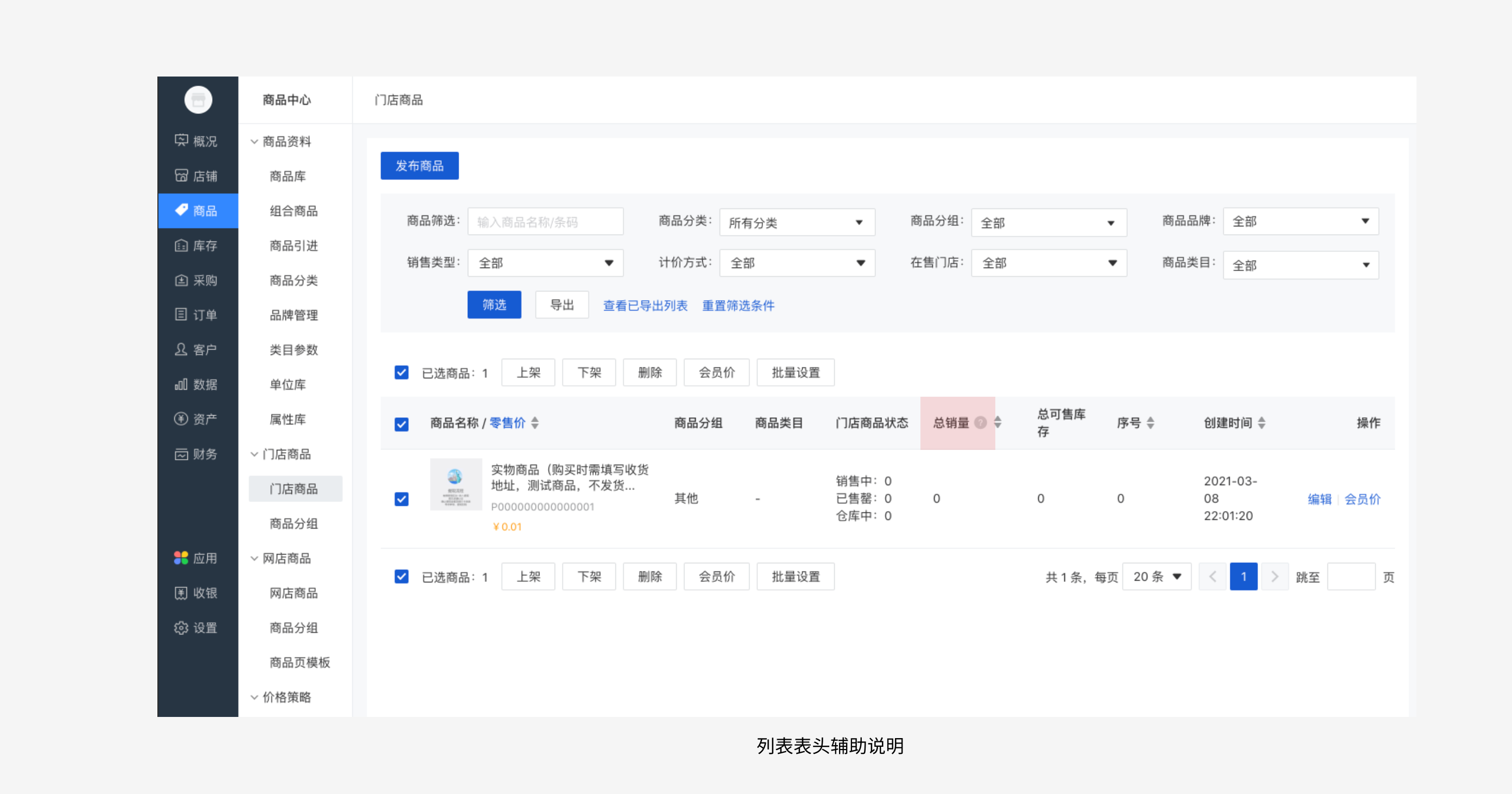Open the 概况 overview sidebar icon
The height and width of the screenshot is (794, 1512).
[181, 141]
